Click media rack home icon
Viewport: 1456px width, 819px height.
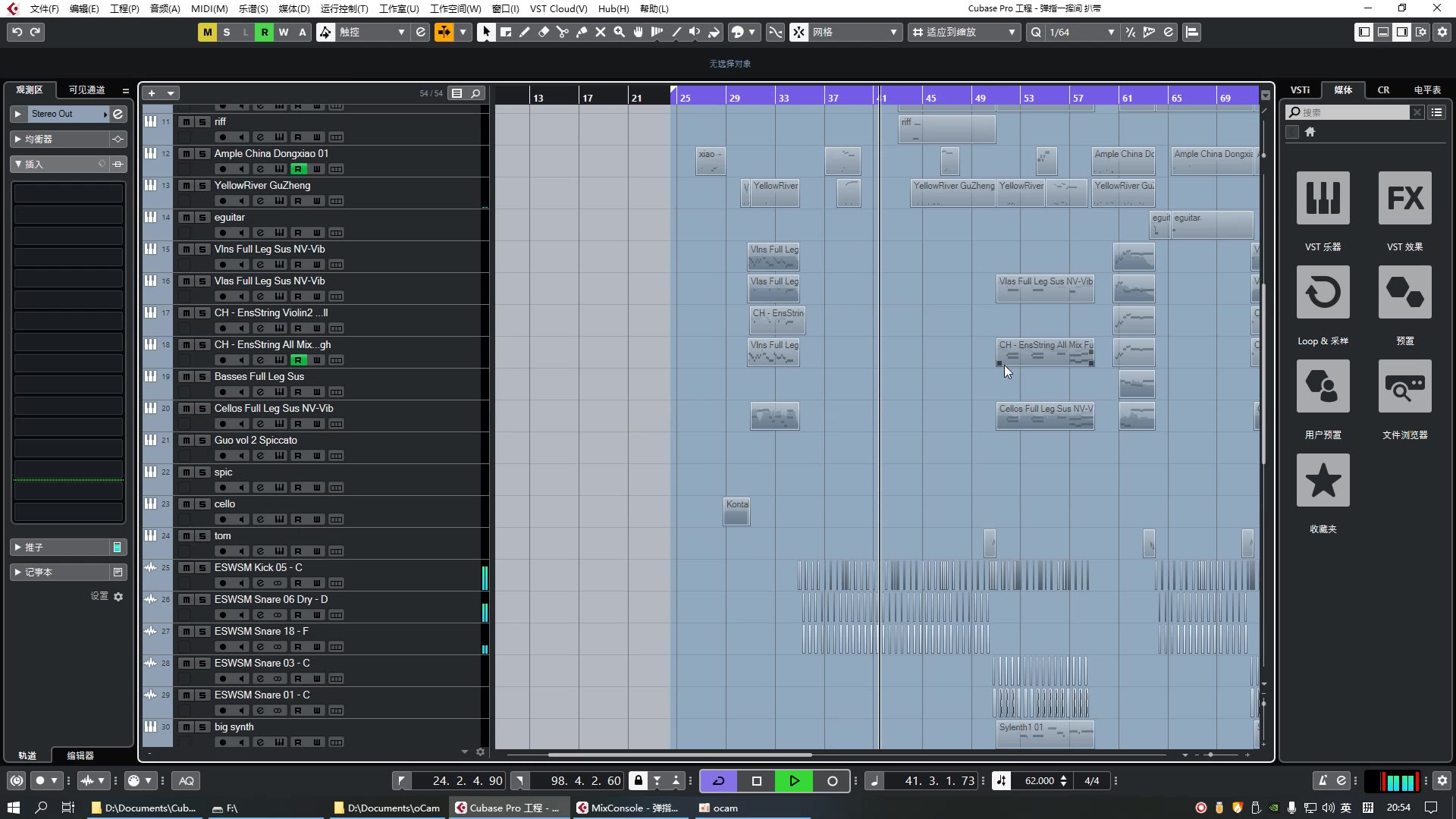[1310, 132]
